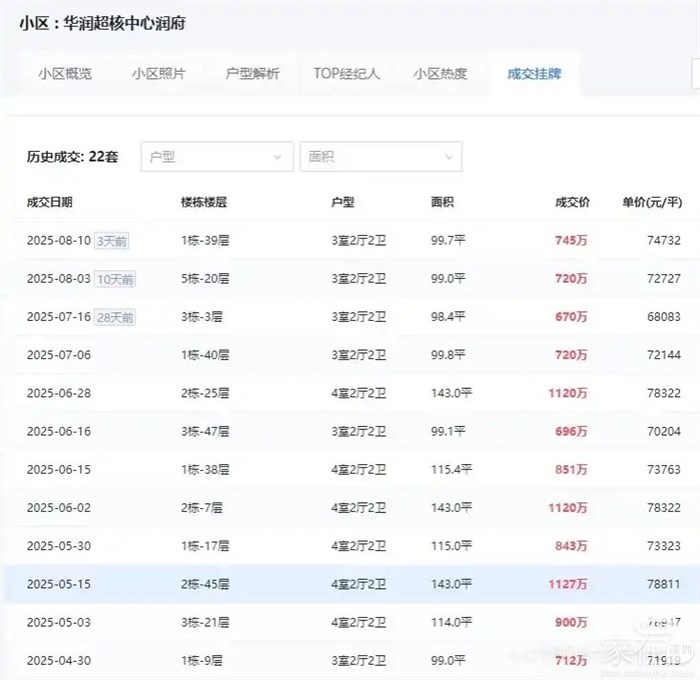Click the 成交价 column header

tap(572, 203)
